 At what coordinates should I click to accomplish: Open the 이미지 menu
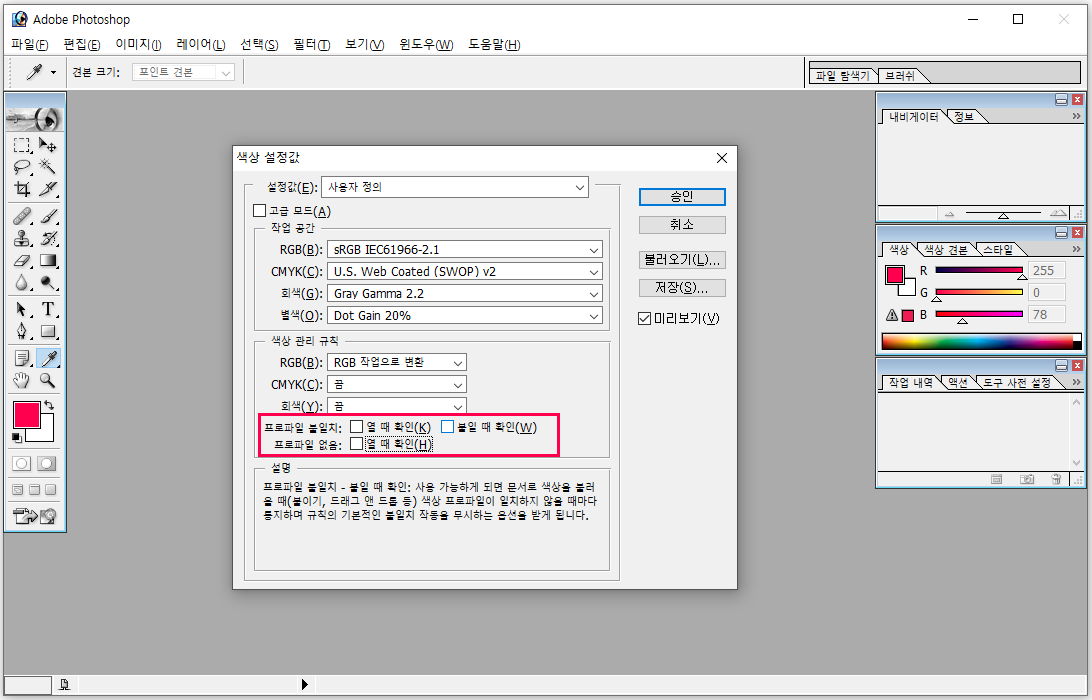[138, 45]
